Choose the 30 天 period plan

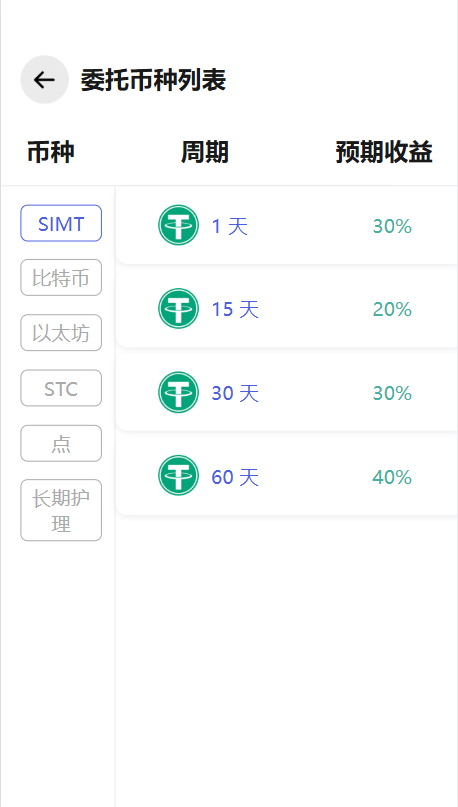click(x=287, y=393)
